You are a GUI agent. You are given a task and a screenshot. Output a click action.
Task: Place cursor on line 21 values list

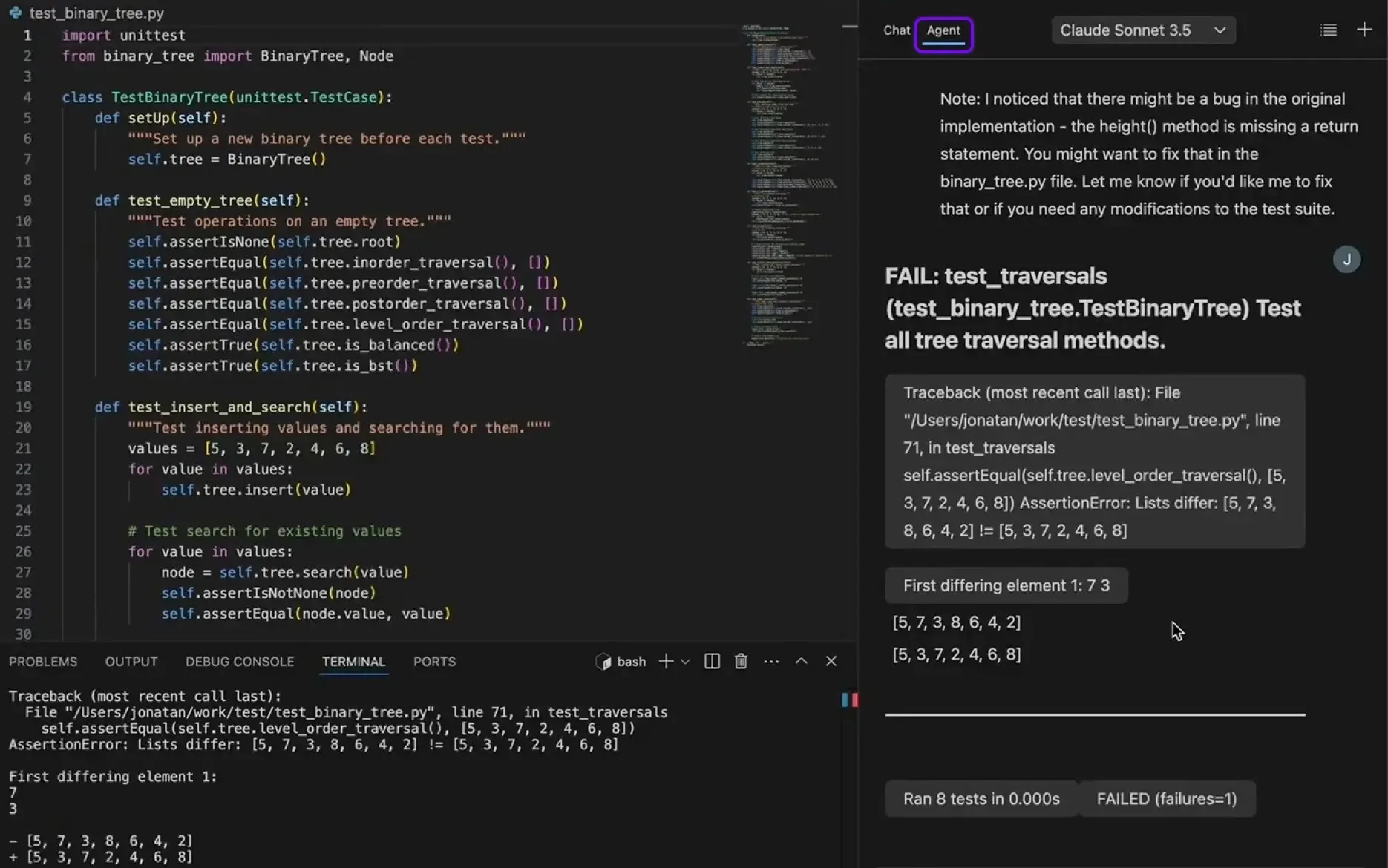pos(289,448)
